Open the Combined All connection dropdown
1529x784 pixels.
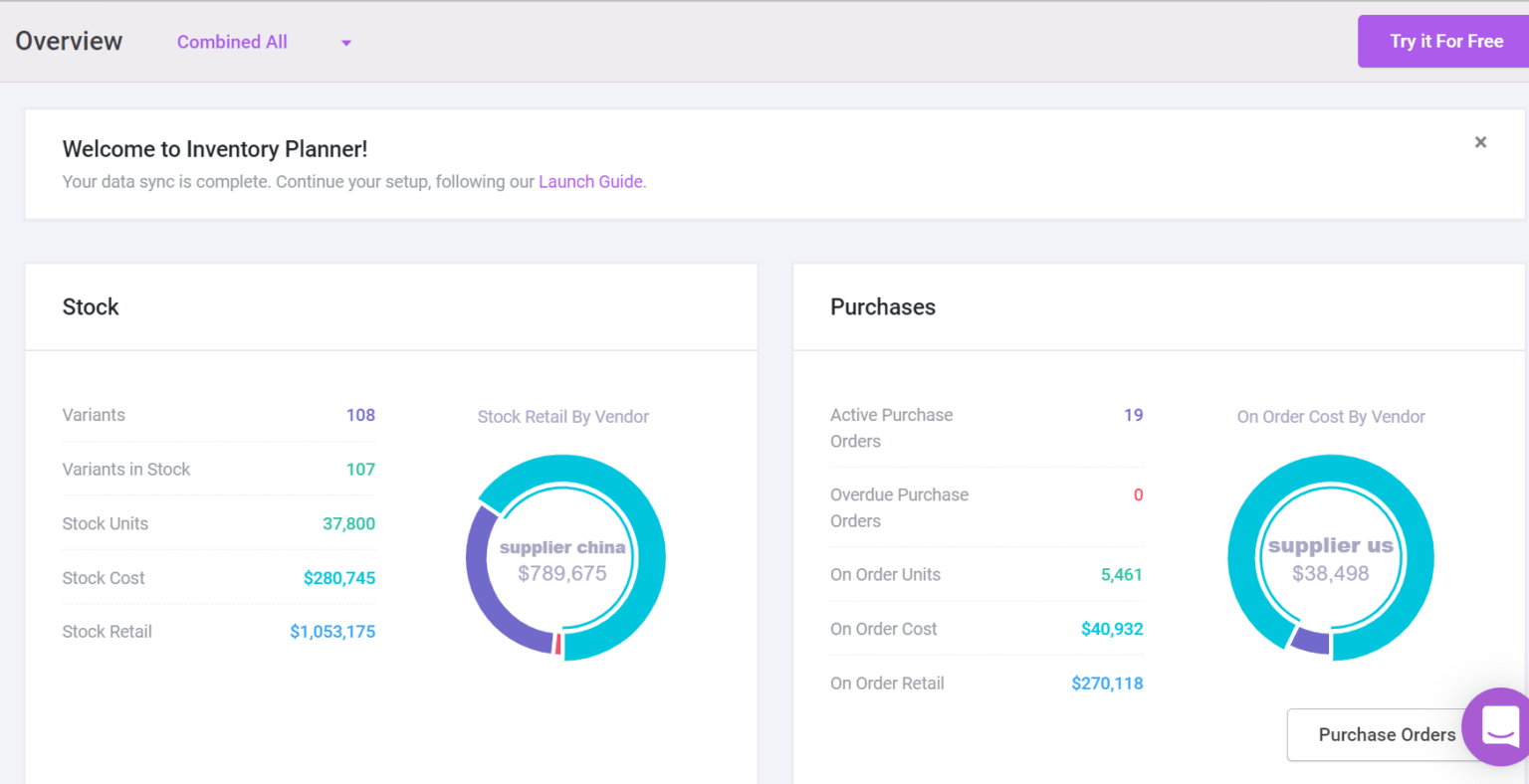click(232, 42)
